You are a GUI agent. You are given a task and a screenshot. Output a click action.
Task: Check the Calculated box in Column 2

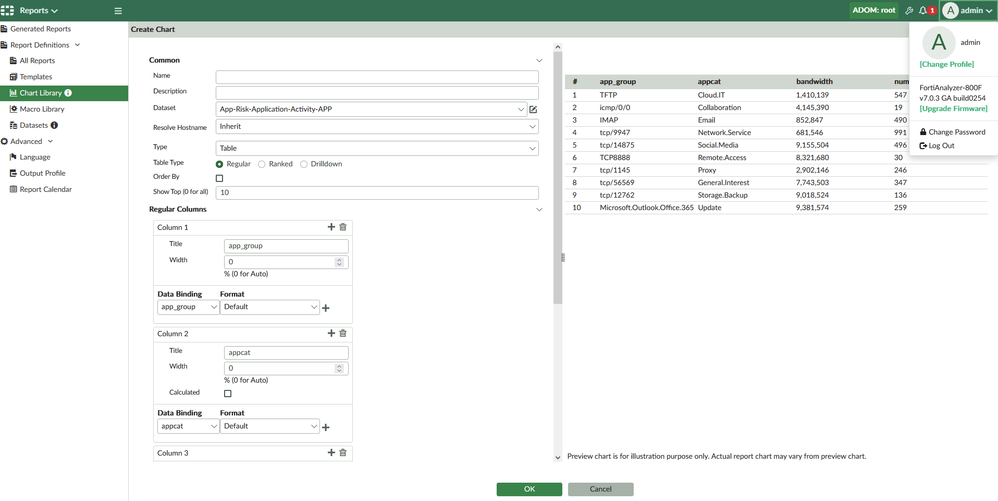(228, 393)
